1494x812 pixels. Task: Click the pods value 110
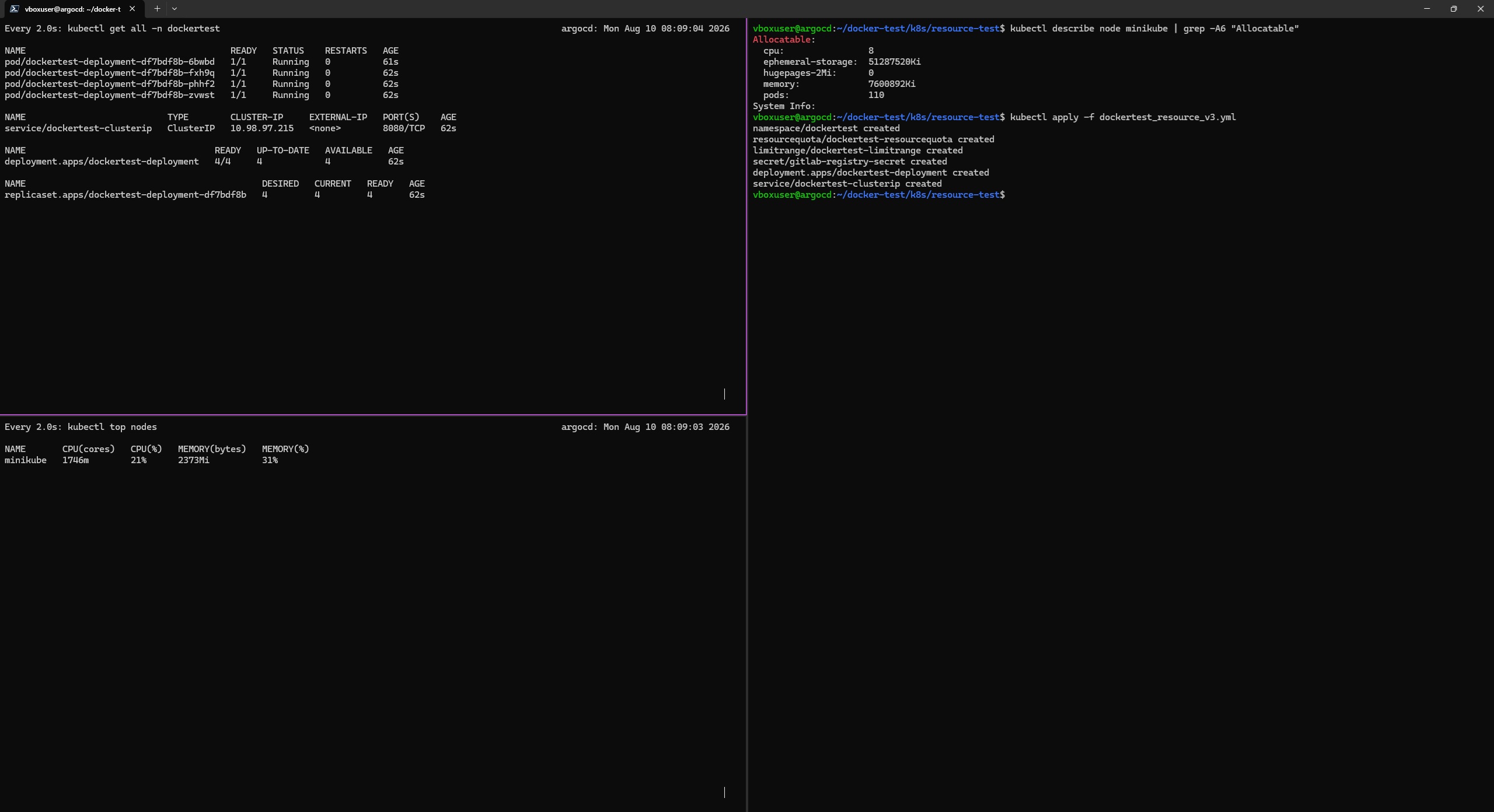pos(876,95)
